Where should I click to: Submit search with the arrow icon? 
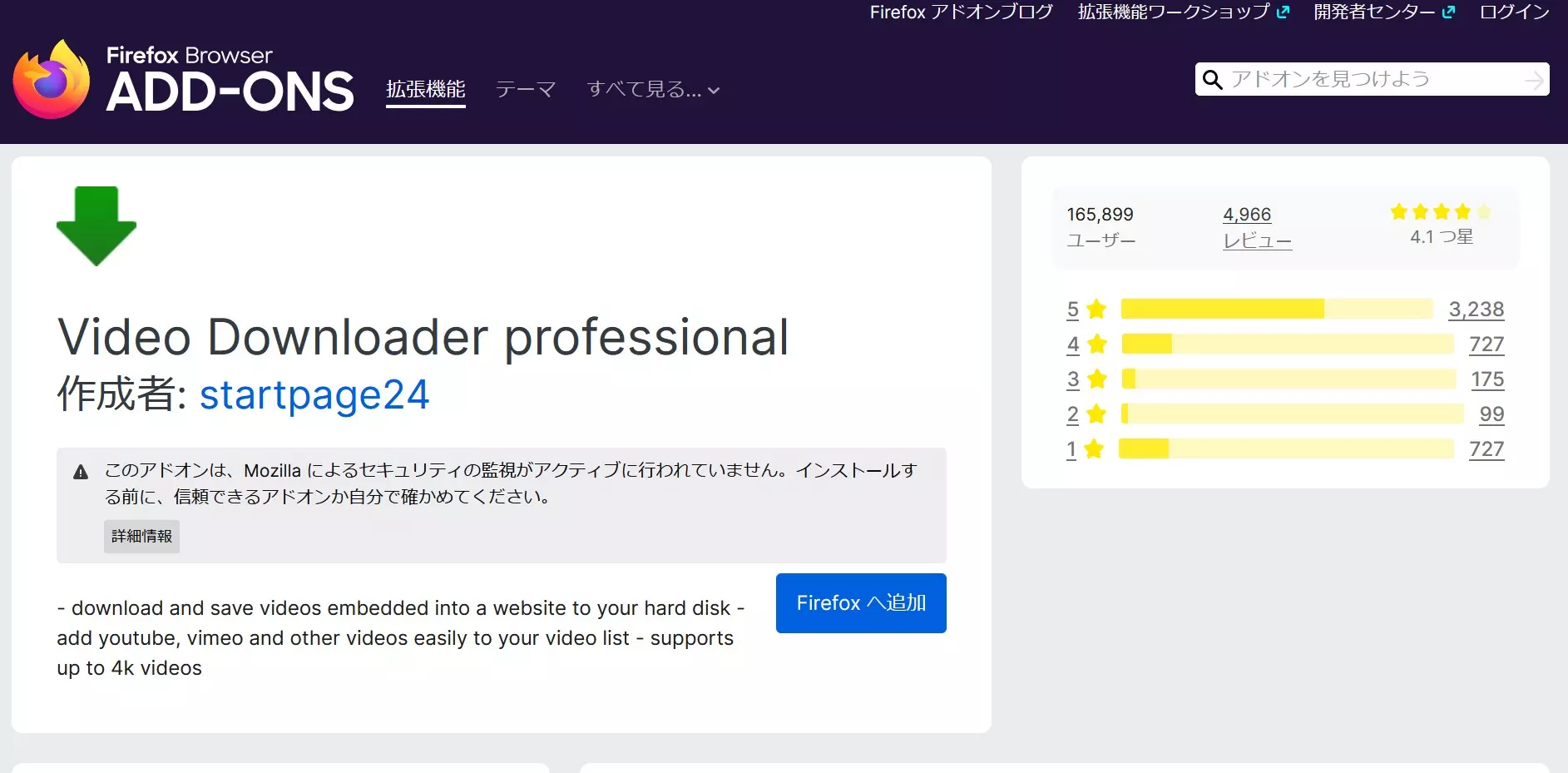(x=1534, y=80)
